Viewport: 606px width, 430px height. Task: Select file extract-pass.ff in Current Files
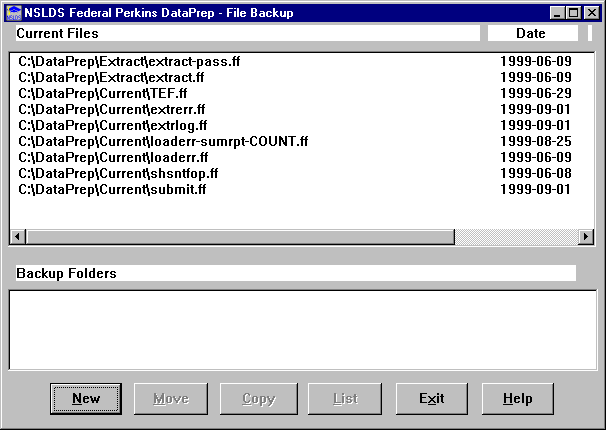301,61
